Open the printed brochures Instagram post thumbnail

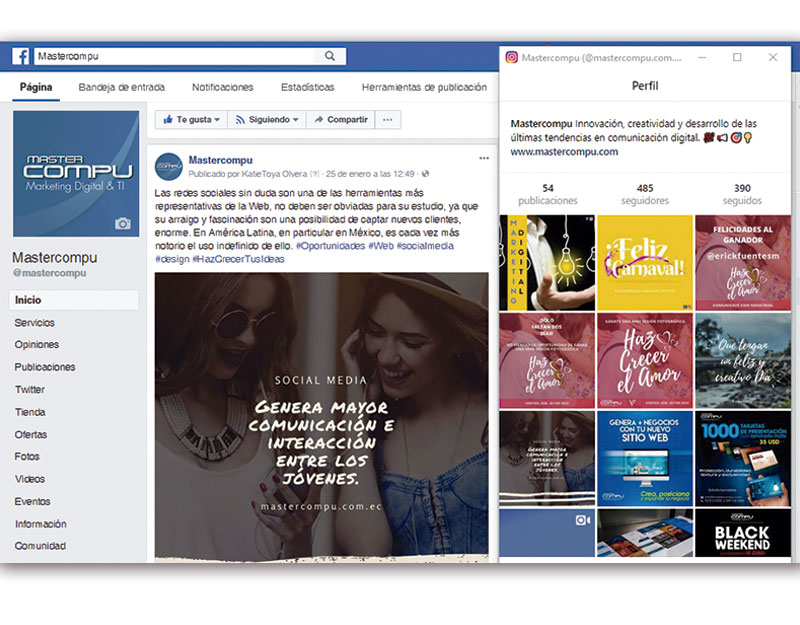coord(645,533)
